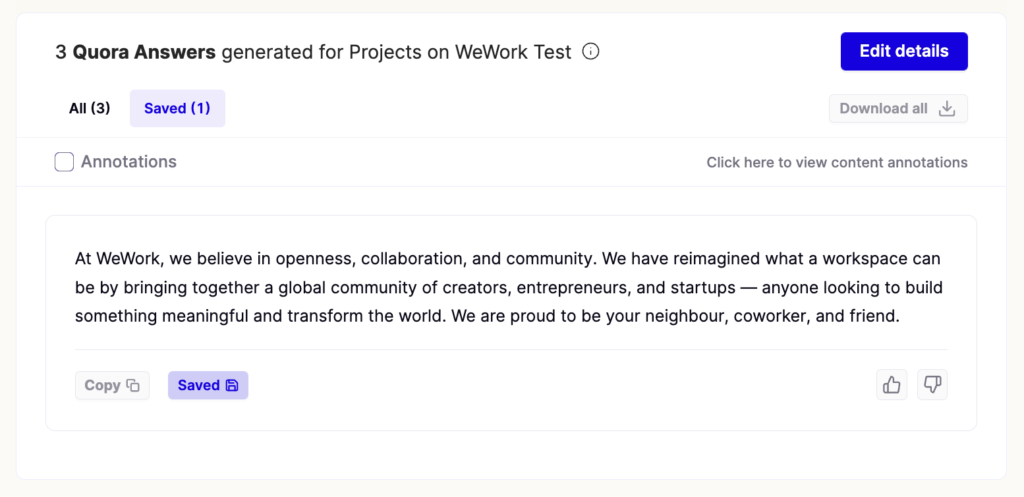Click the Annotations label text
This screenshot has width=1024, height=497.
tap(128, 162)
